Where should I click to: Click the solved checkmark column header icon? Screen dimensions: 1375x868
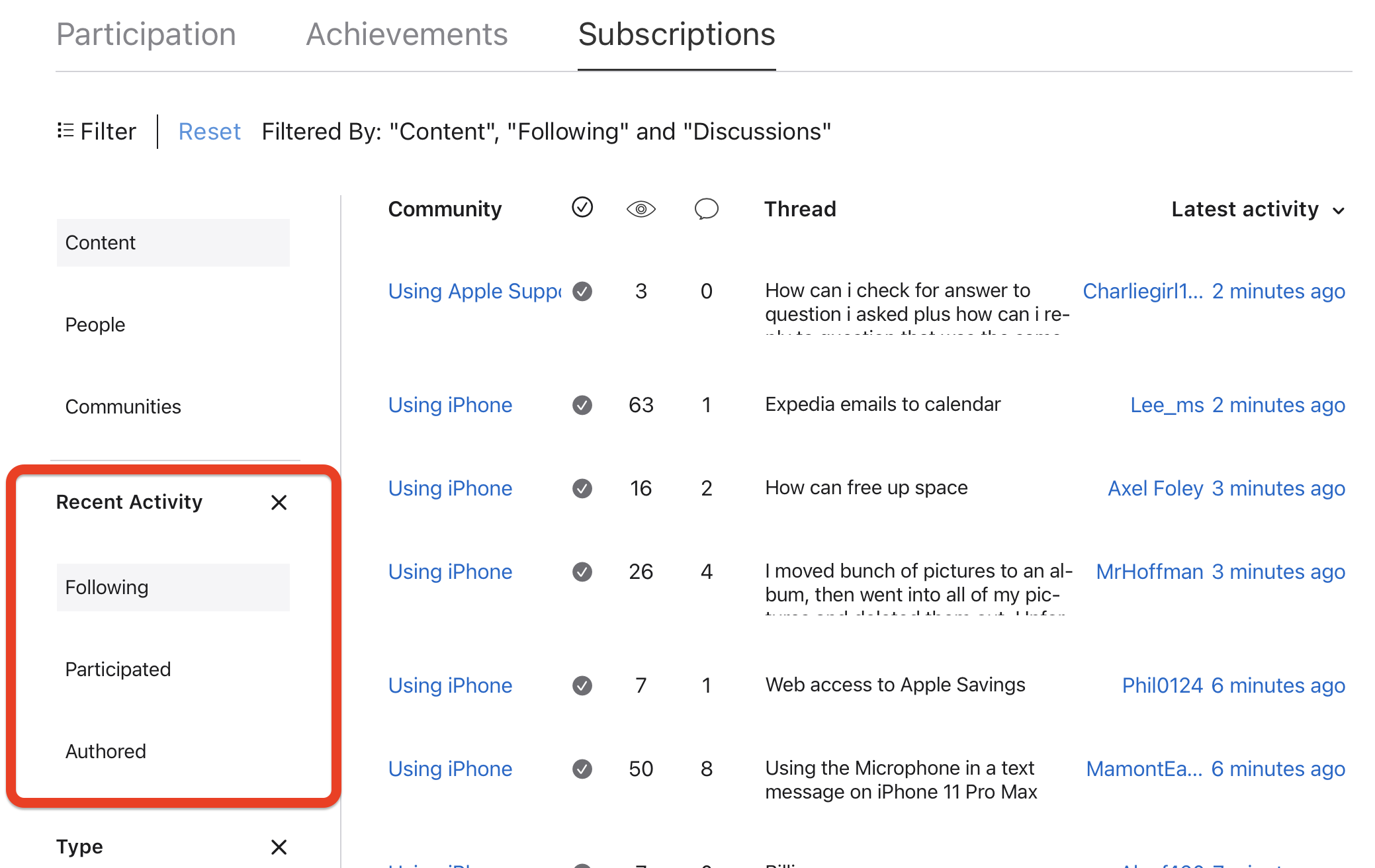(582, 208)
